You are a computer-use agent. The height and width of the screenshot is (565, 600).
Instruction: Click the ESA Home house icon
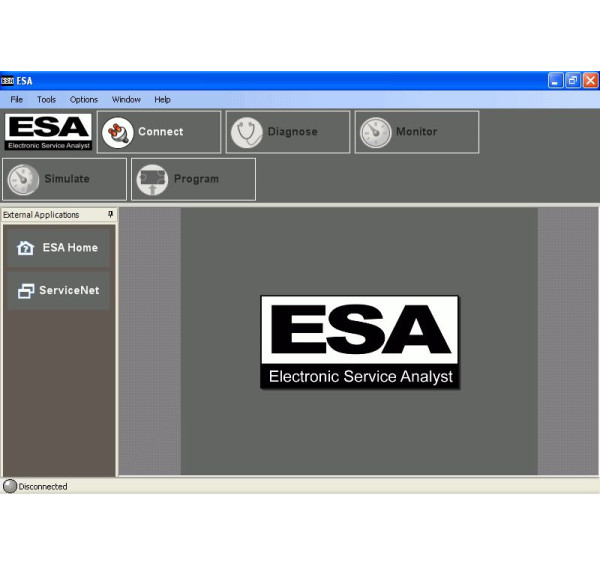26,248
